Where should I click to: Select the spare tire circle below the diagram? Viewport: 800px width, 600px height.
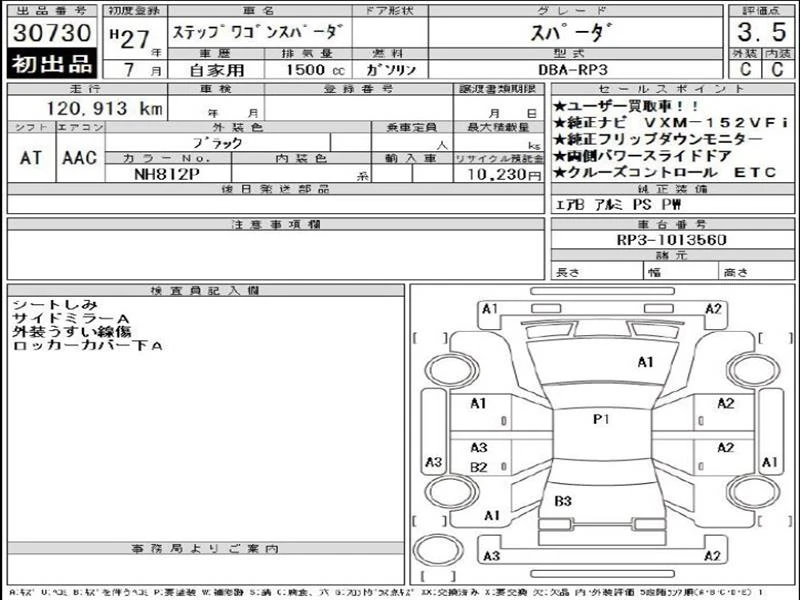(438, 551)
